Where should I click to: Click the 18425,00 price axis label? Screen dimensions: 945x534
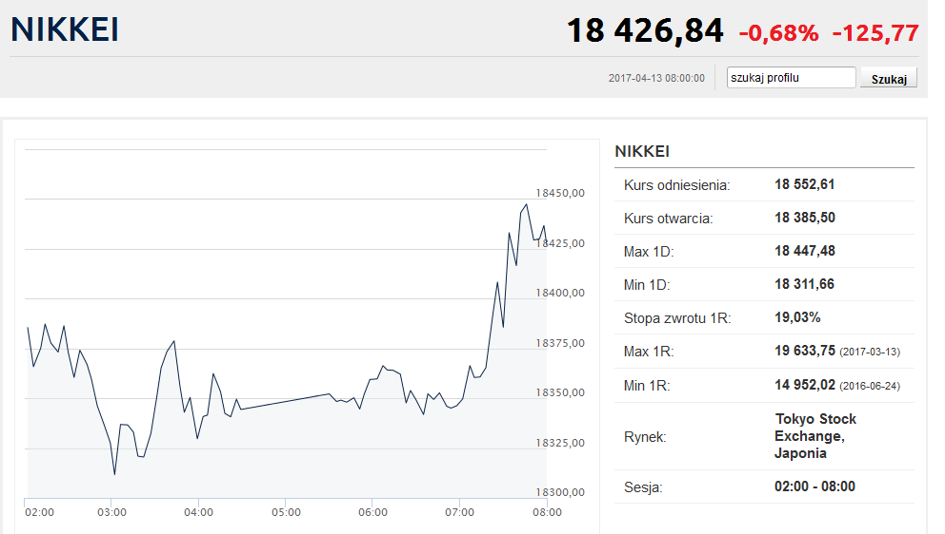(560, 243)
